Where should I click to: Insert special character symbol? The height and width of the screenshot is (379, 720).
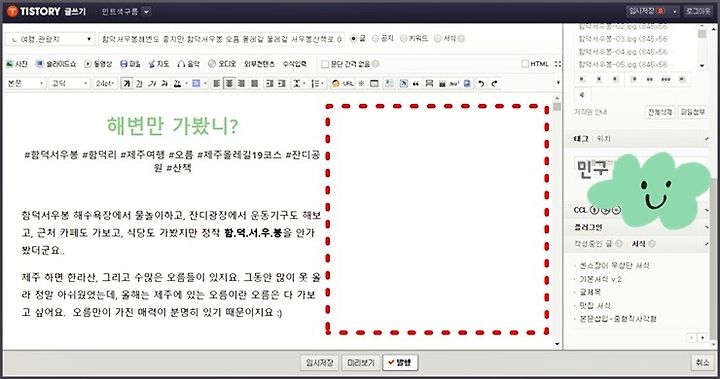(362, 83)
